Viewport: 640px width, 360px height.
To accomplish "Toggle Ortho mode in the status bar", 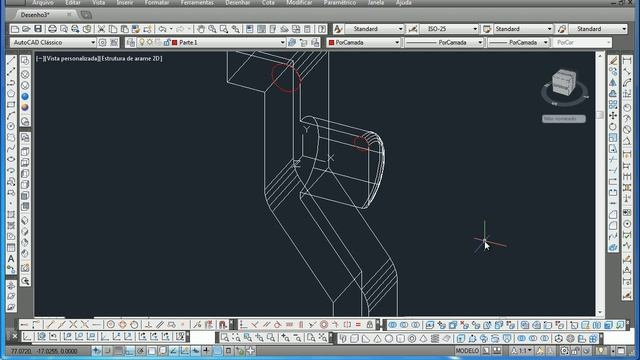I will click(129, 351).
